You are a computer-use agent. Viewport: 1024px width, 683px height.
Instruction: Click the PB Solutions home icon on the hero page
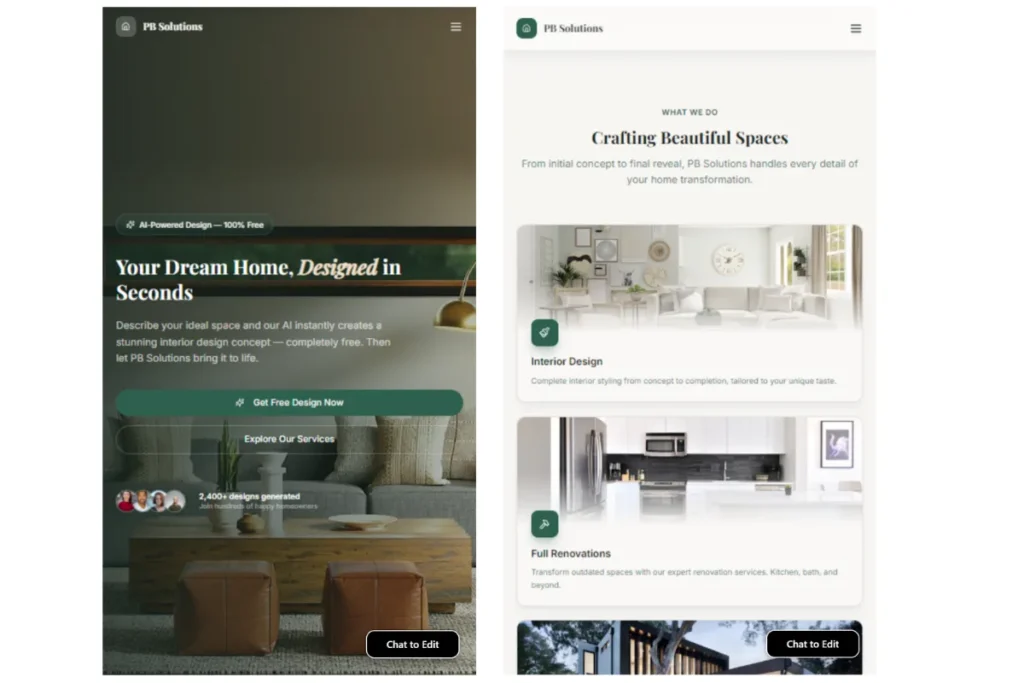point(125,26)
